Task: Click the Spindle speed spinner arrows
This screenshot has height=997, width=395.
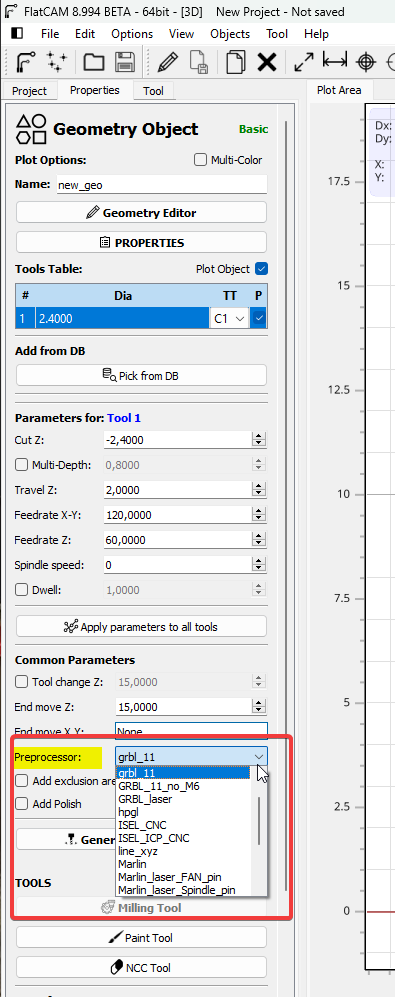Action: click(x=258, y=565)
